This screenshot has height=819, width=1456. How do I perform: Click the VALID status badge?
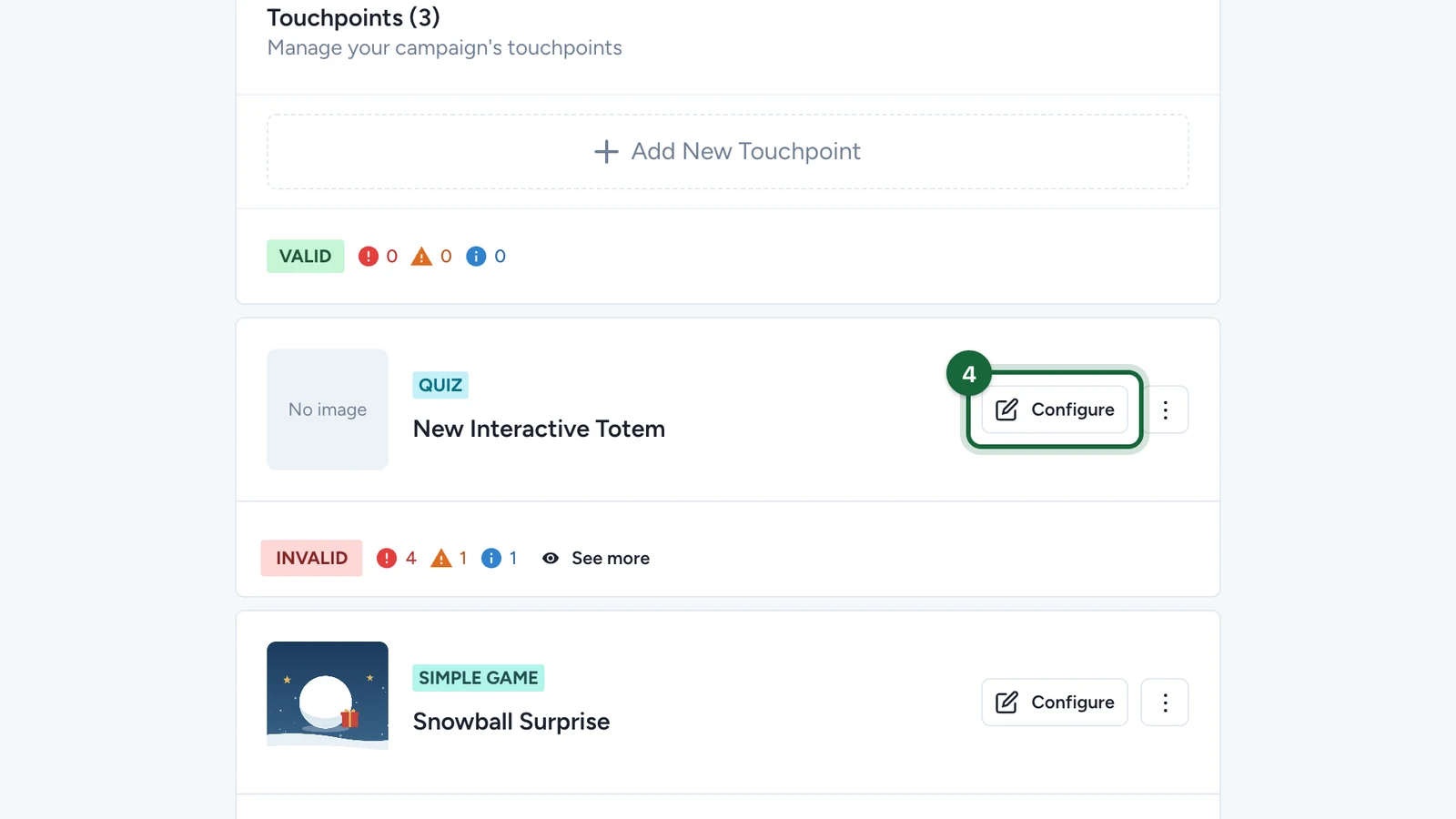[306, 257]
